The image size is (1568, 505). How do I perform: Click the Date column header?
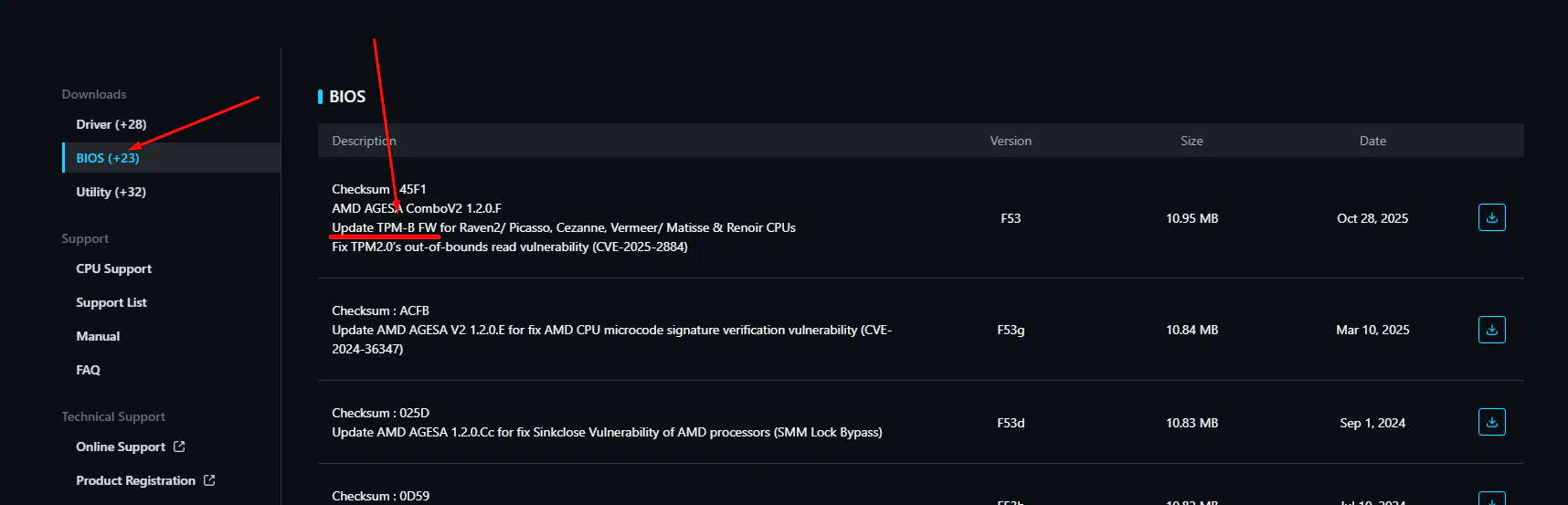click(1372, 141)
